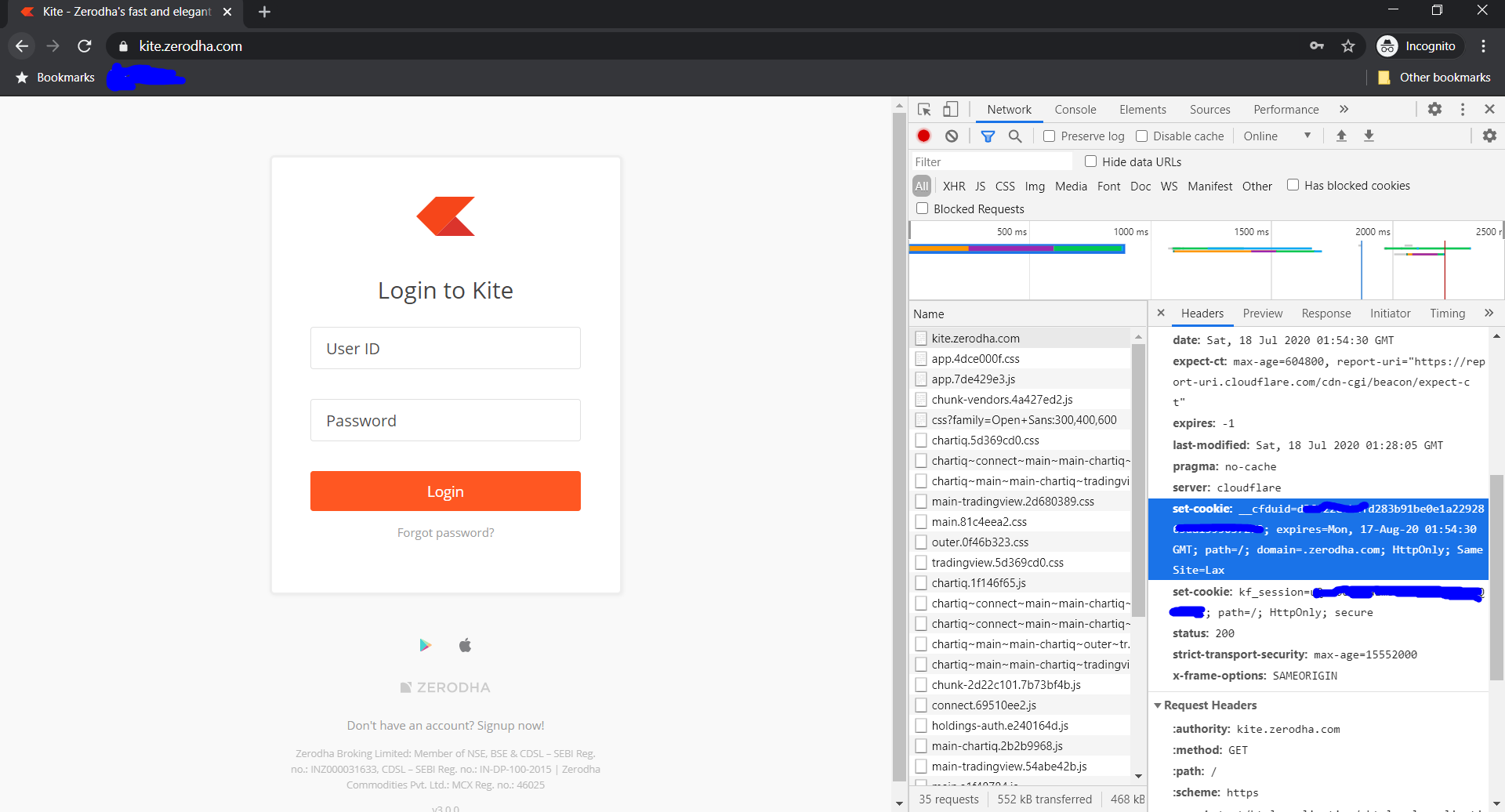Screen dimensions: 1505x812
Task: Select the inspect element tool
Action: 924,109
